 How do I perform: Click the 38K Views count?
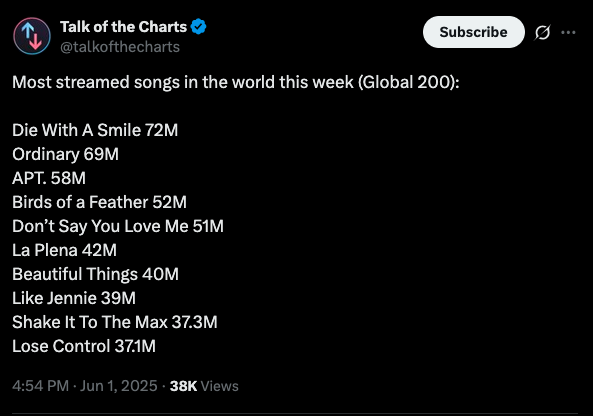pyautogui.click(x=204, y=386)
